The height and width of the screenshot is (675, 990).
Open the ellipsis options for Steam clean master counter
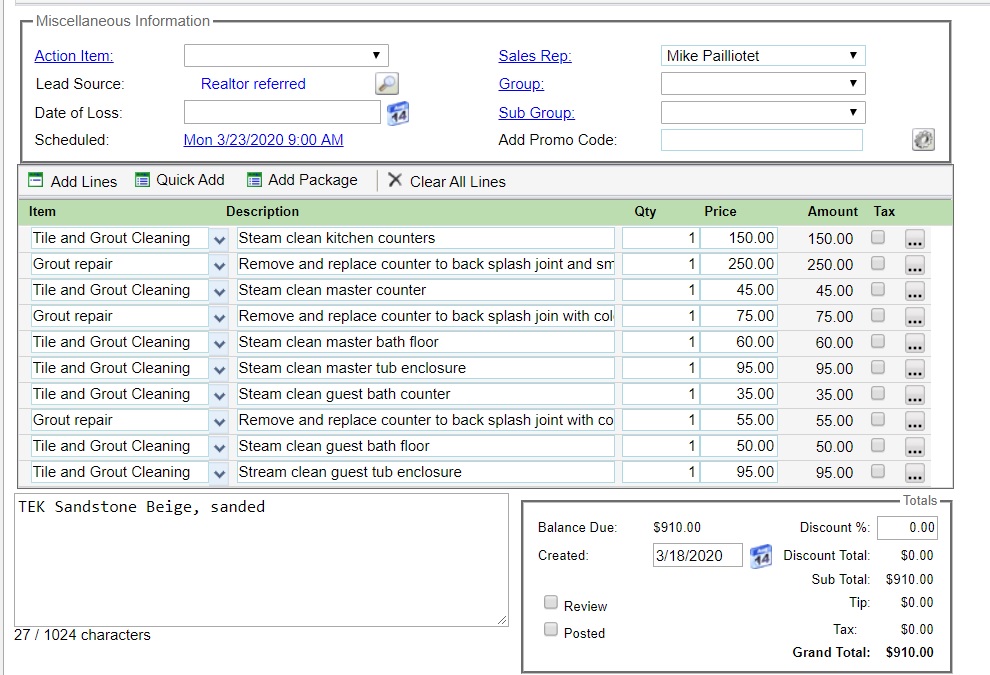pos(915,291)
